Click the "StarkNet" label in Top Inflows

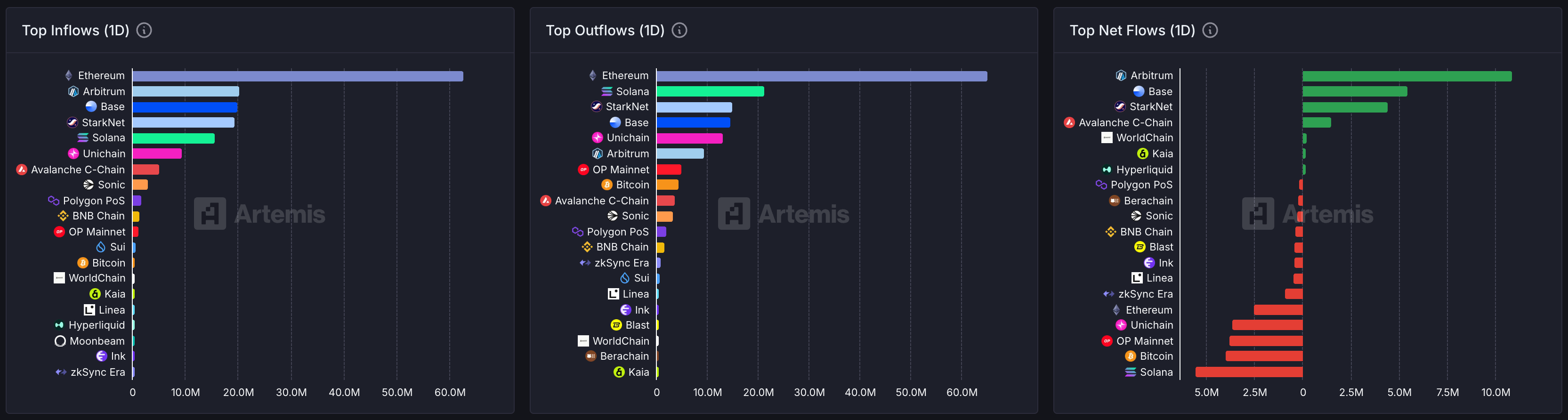(104, 122)
